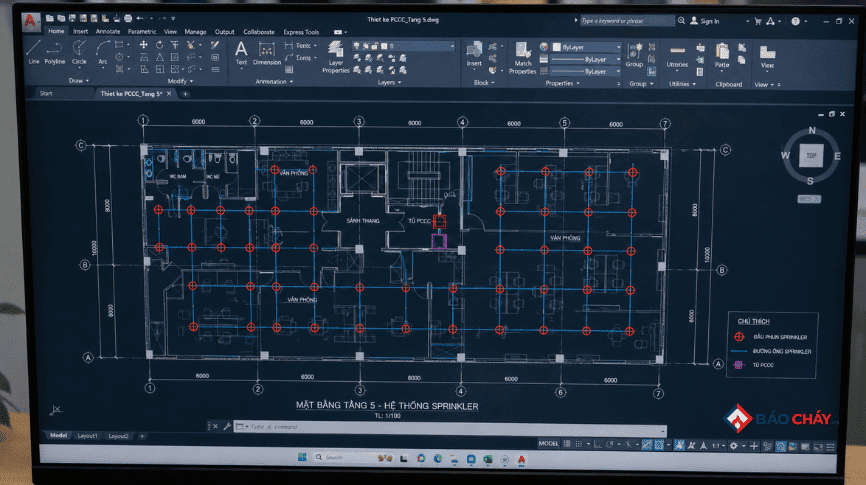The height and width of the screenshot is (485, 866).
Task: Activate the Move tool in Modify panel
Action: pyautogui.click(x=144, y=45)
